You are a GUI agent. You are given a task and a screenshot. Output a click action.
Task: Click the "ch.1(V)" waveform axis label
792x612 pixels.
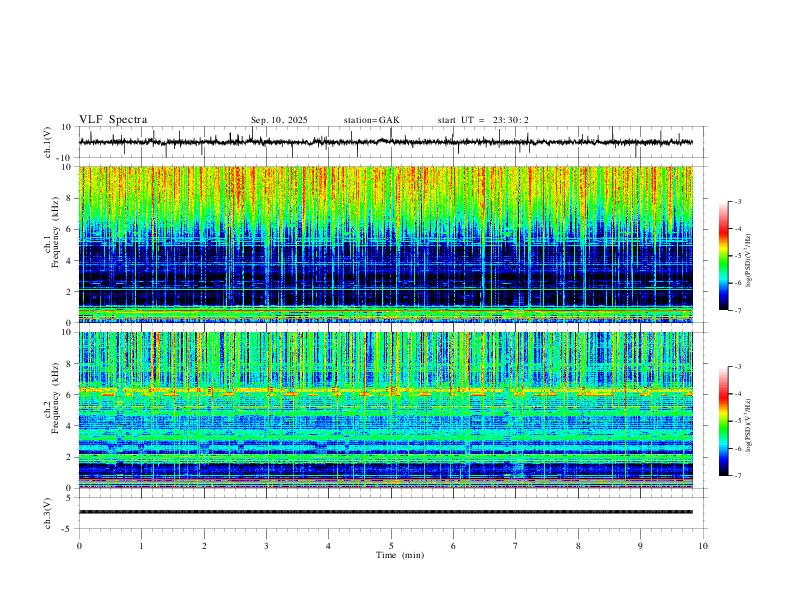48,142
